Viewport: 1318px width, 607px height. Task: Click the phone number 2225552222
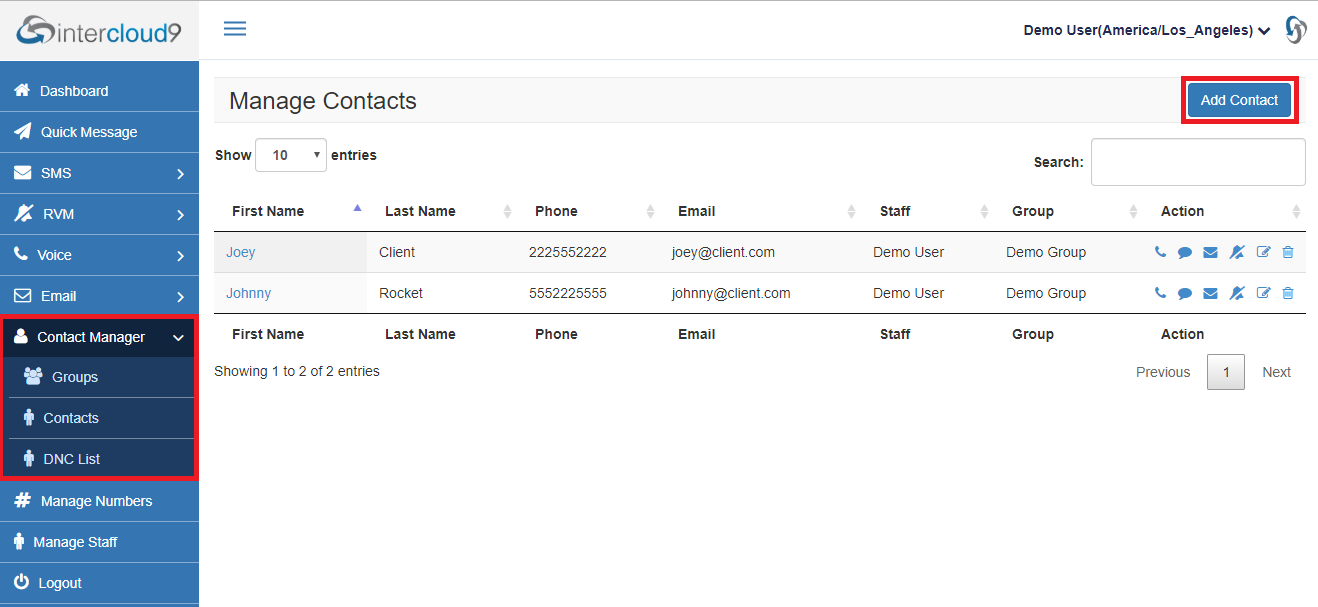[x=568, y=252]
